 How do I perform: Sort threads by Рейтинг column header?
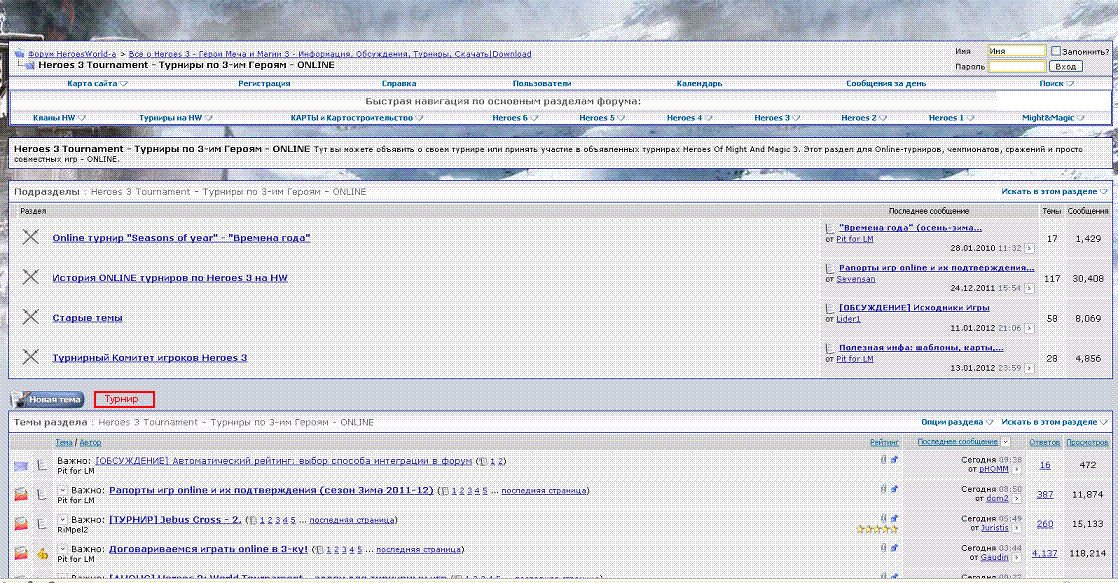click(884, 442)
